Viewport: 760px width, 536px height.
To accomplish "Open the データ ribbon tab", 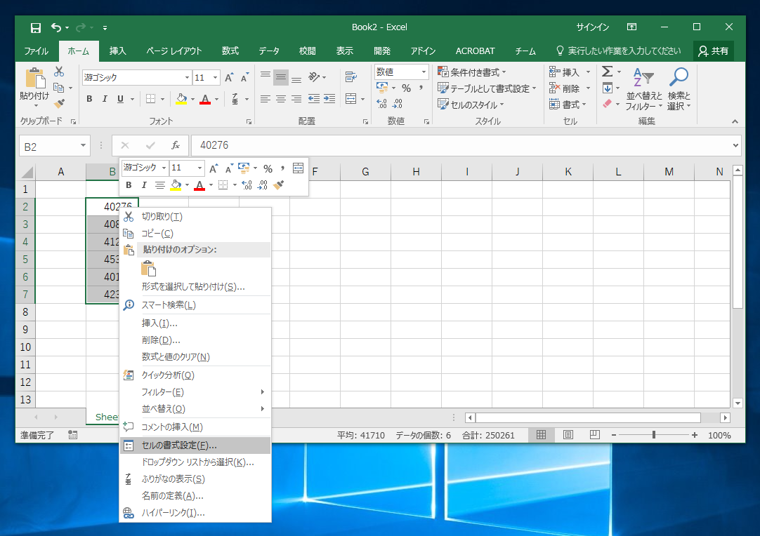I will (x=269, y=51).
